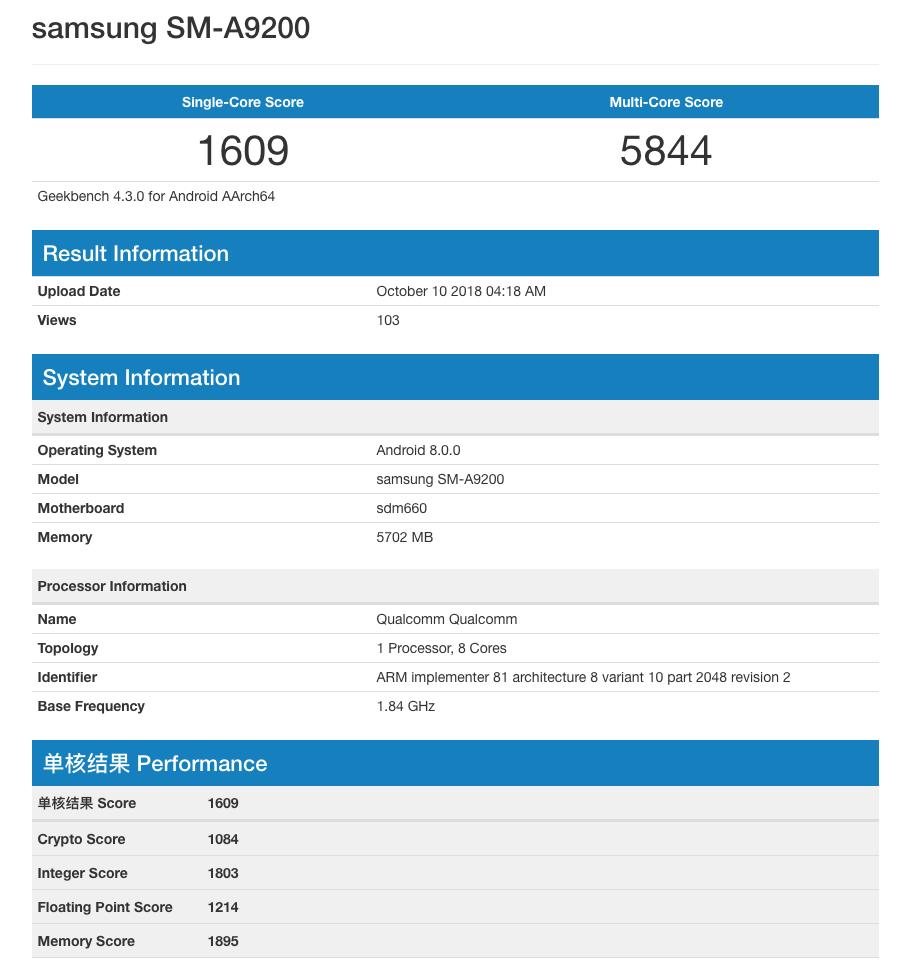
Task: Click the samsung SM-A9200 page title
Action: click(171, 28)
